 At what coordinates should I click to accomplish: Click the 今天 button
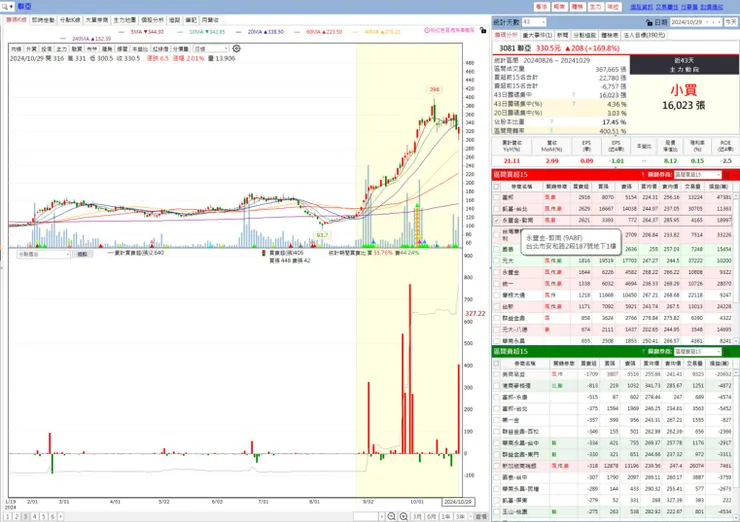(731, 22)
